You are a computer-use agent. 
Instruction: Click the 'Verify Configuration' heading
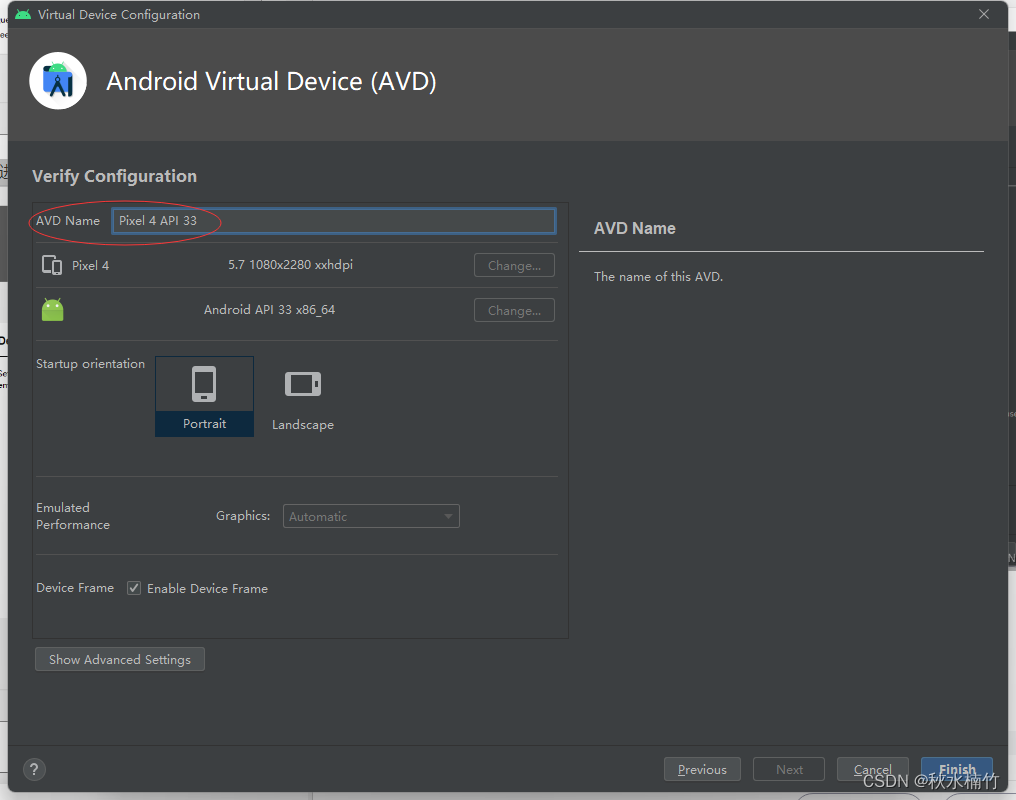point(115,176)
